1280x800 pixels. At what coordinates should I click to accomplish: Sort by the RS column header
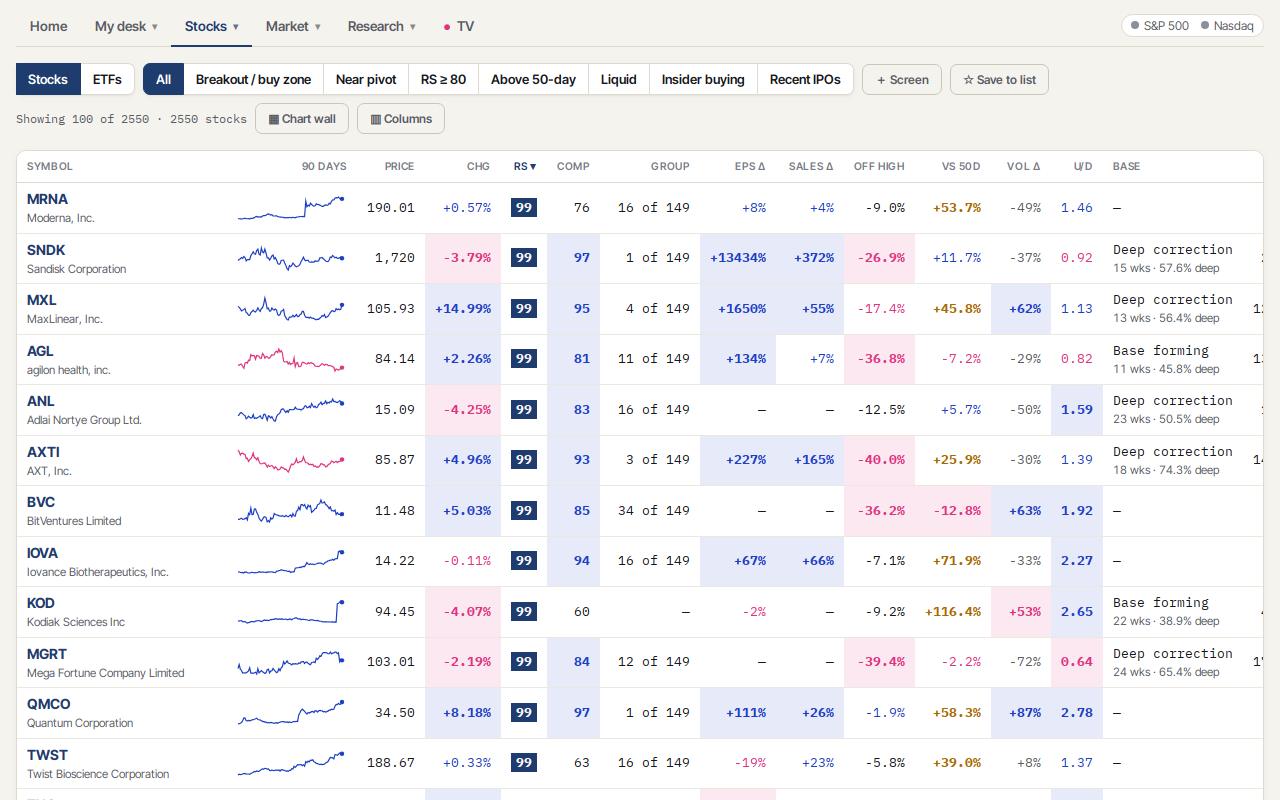coord(524,166)
